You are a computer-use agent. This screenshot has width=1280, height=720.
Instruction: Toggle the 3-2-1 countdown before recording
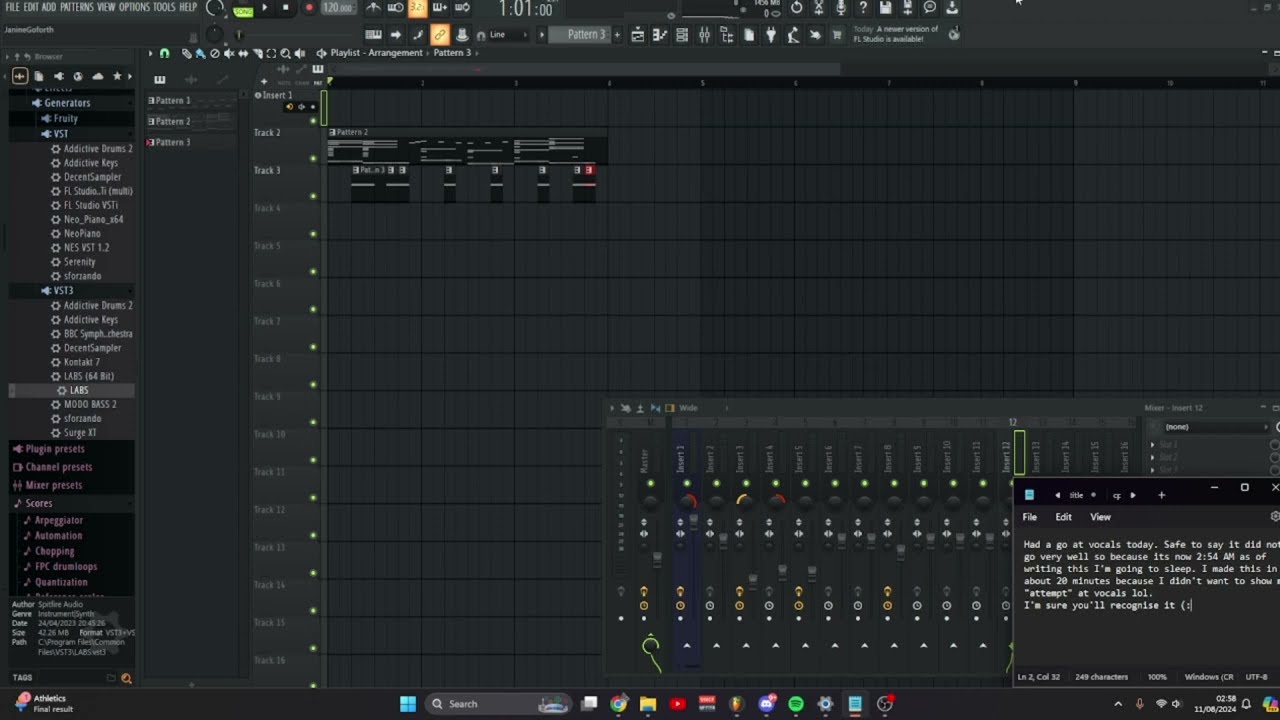(417, 8)
